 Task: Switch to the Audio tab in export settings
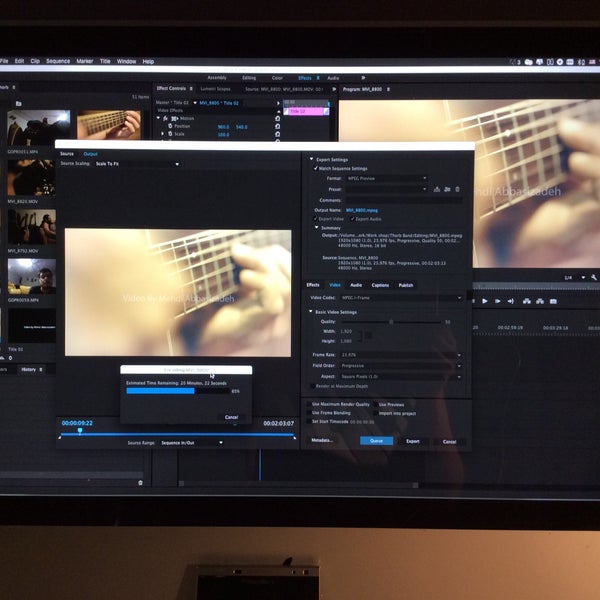click(x=356, y=285)
